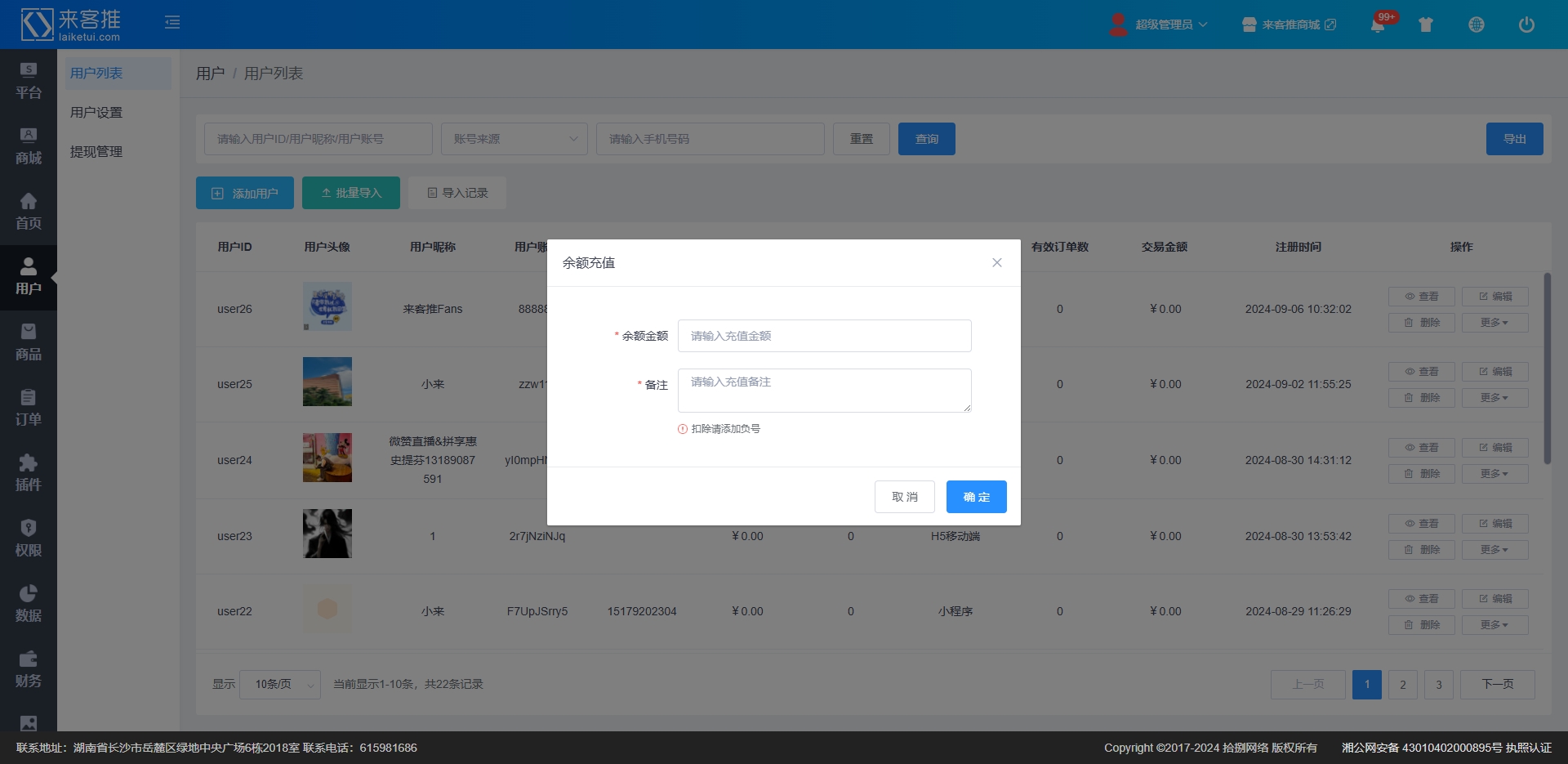Select 用户设置 in the submenu
The height and width of the screenshot is (764, 1568).
[96, 113]
